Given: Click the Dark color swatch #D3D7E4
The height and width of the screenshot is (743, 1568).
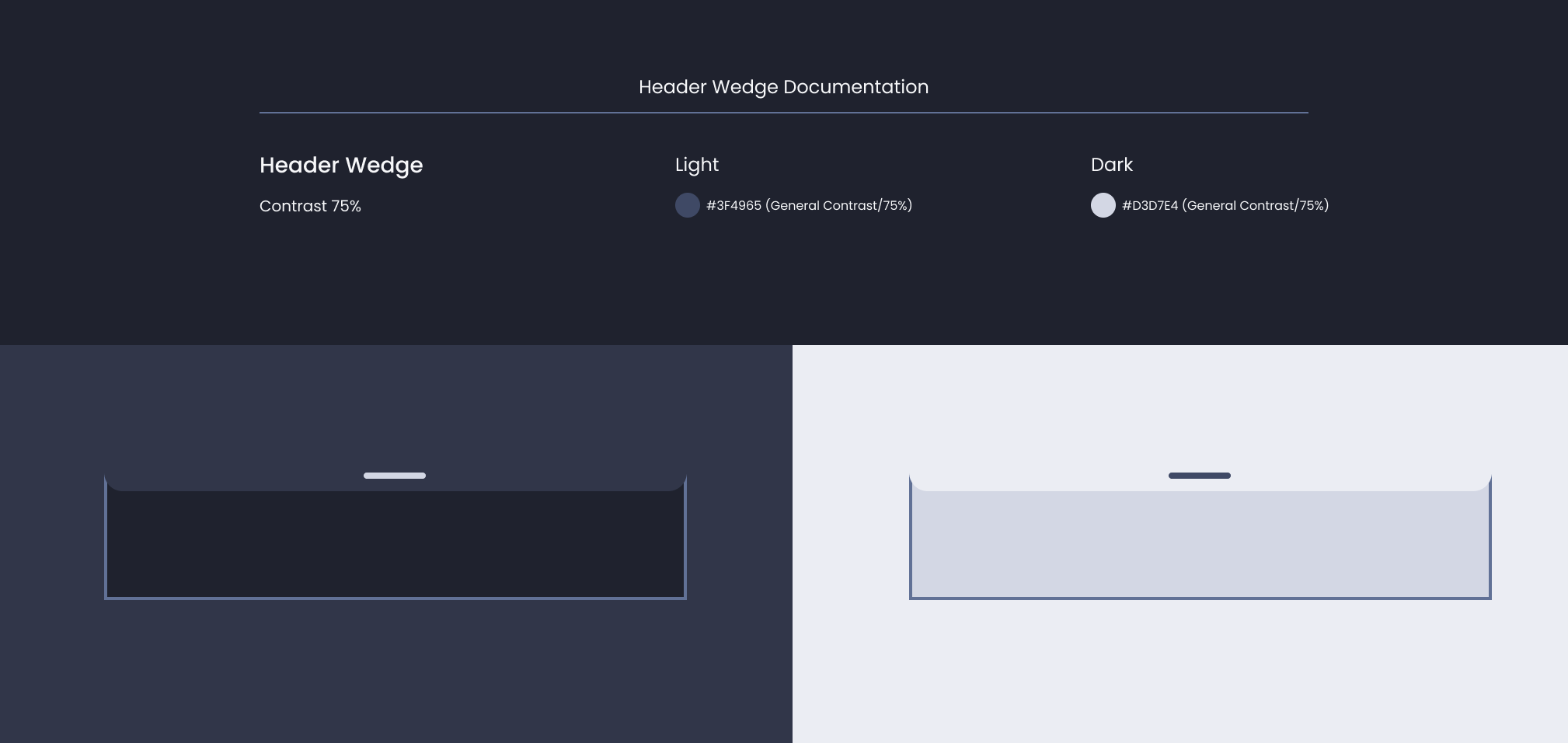Looking at the screenshot, I should (x=1103, y=205).
